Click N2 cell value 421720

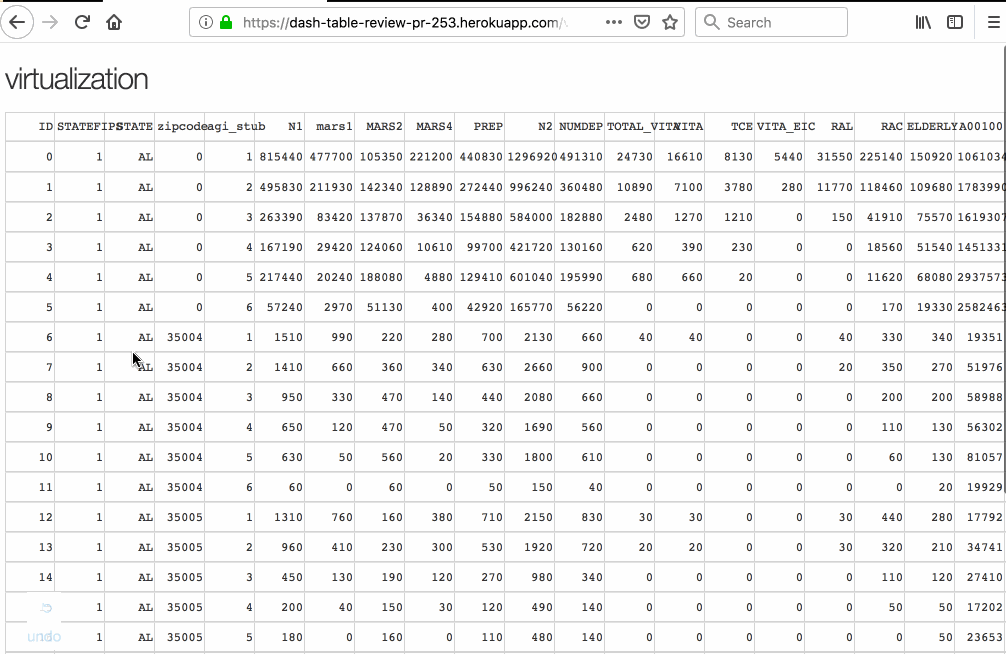[x=531, y=247]
